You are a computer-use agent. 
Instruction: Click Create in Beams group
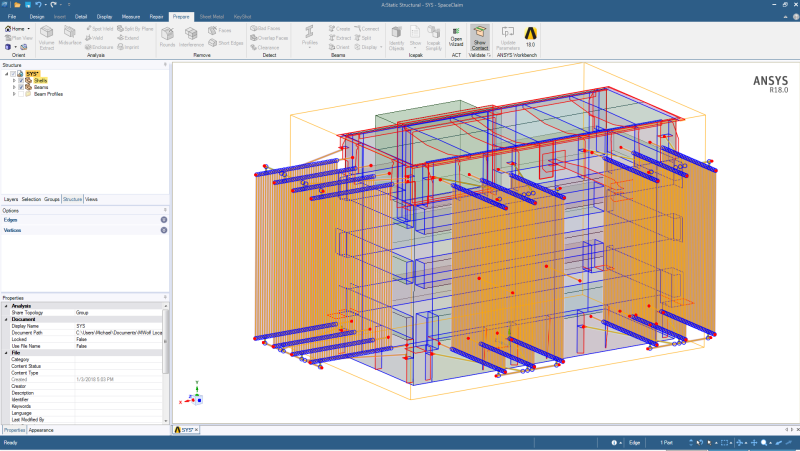[340, 29]
